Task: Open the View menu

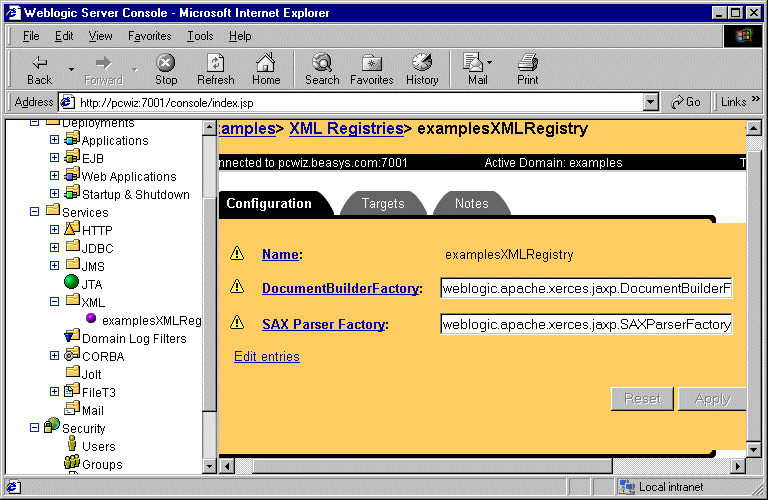Action: click(100, 36)
